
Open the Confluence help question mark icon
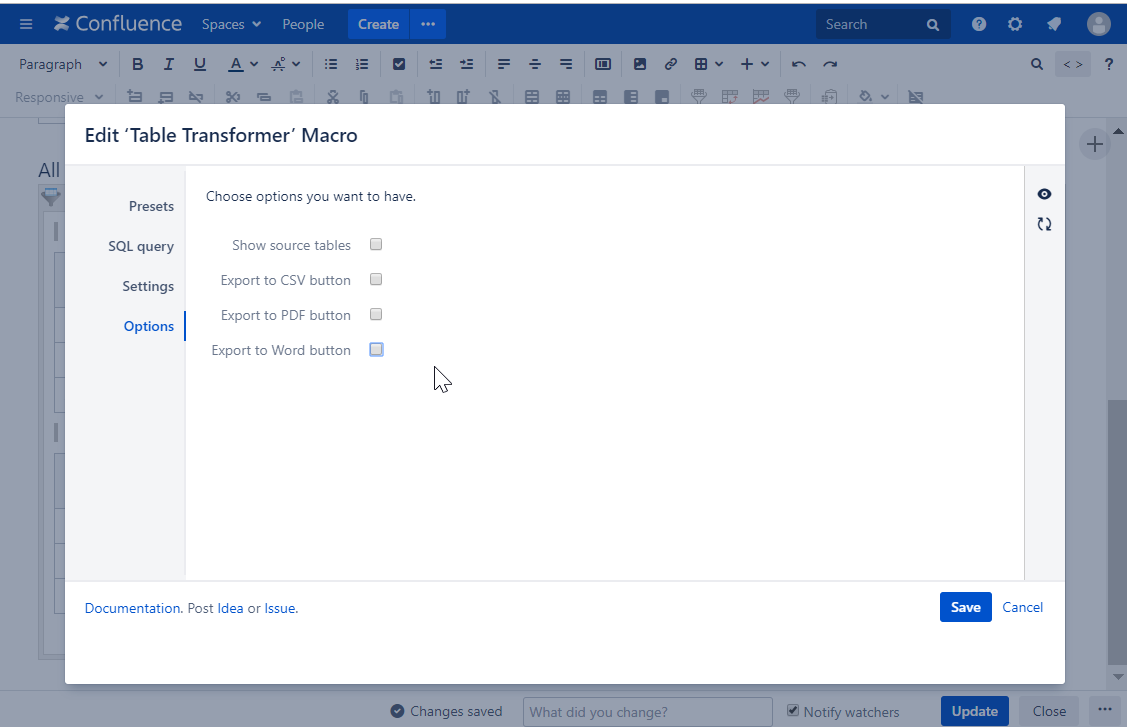[x=979, y=24]
